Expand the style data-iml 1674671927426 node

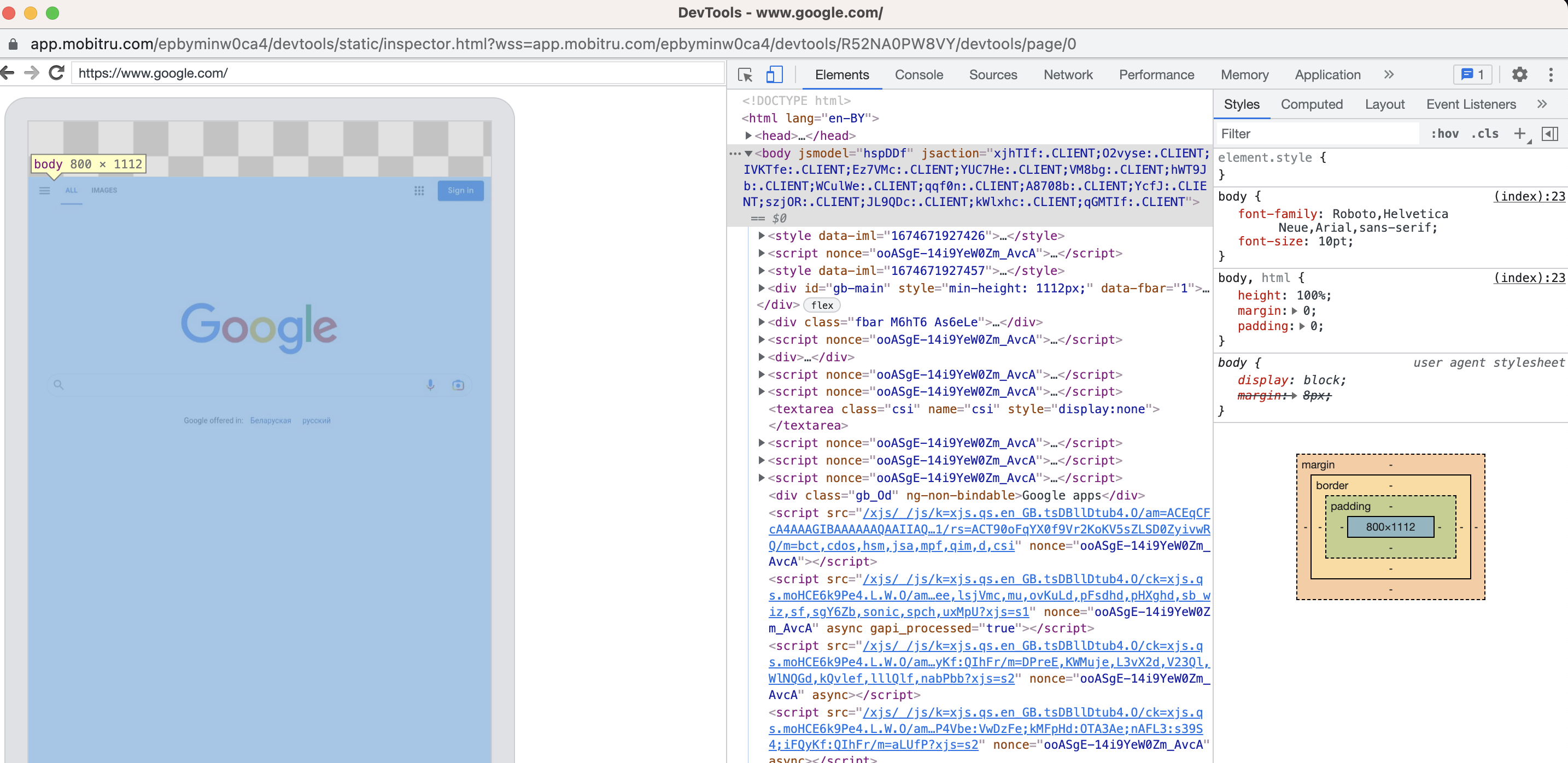[761, 236]
